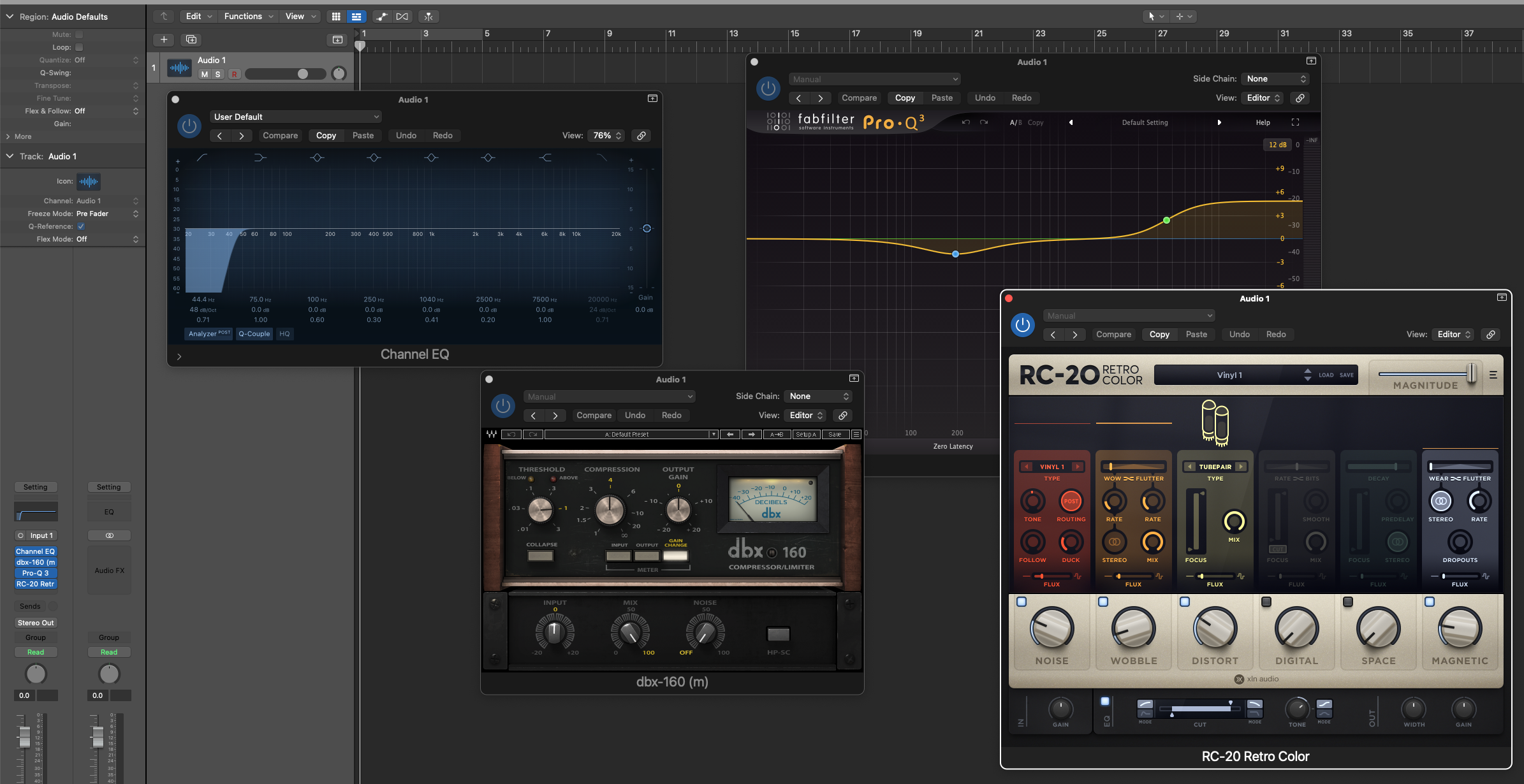Toggle Analyzer button in Channel EQ

tap(209, 334)
